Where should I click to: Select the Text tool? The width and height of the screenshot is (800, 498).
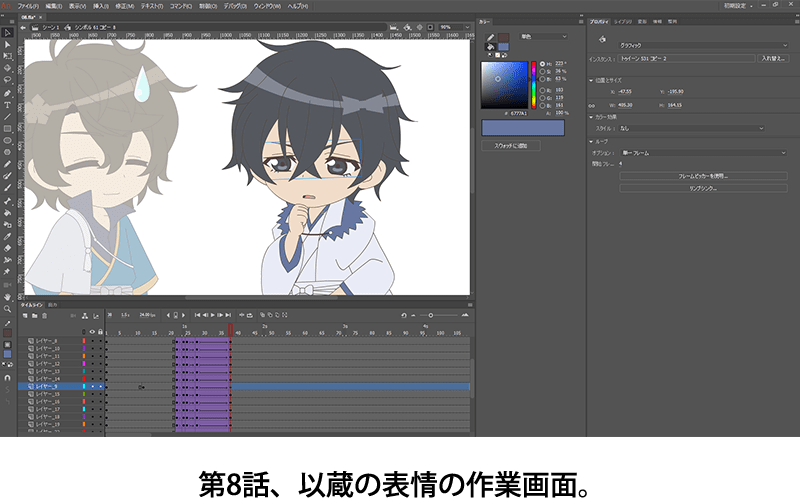pos(7,105)
